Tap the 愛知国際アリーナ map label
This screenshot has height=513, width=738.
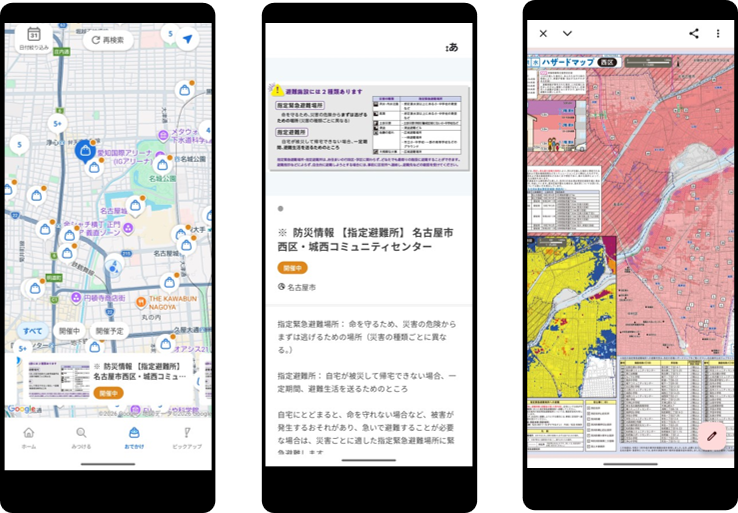(x=125, y=157)
